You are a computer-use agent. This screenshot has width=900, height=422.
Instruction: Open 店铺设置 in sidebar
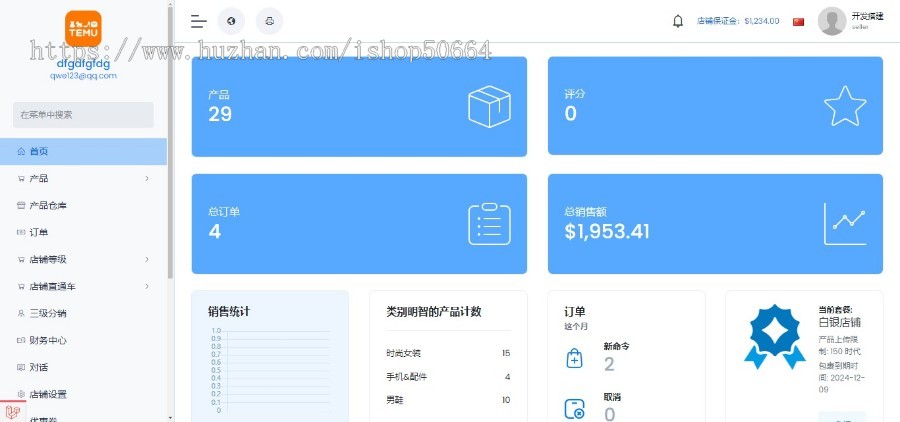tap(83, 394)
